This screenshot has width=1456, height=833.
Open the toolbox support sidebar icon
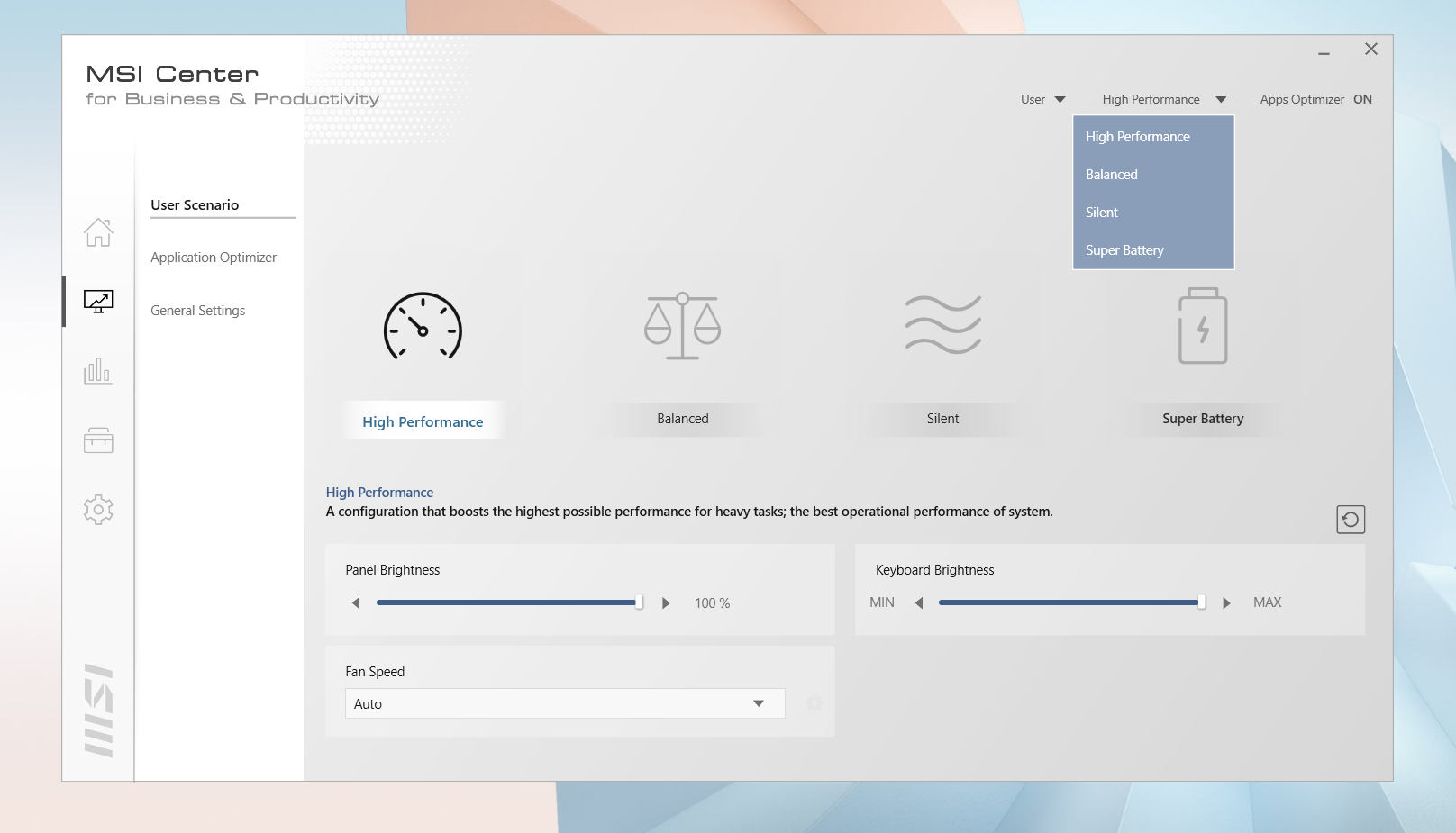[98, 440]
